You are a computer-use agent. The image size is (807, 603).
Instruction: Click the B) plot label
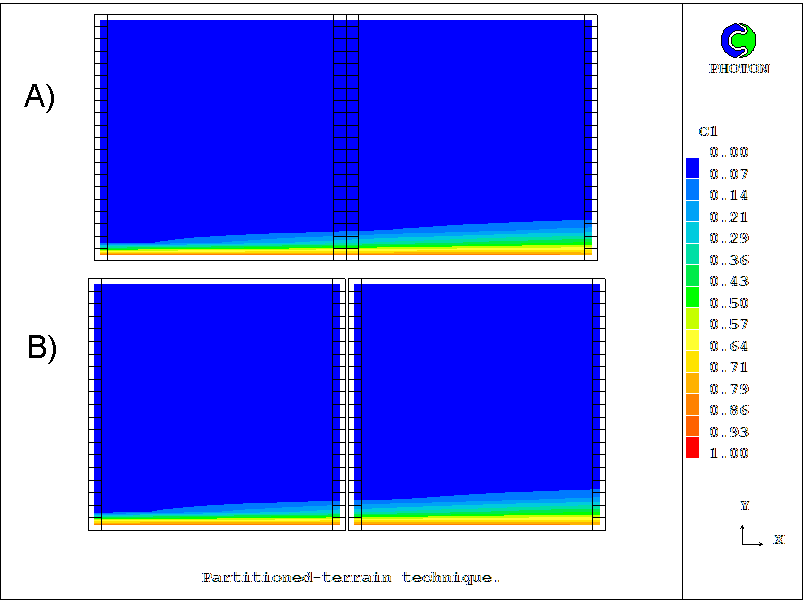coord(42,347)
